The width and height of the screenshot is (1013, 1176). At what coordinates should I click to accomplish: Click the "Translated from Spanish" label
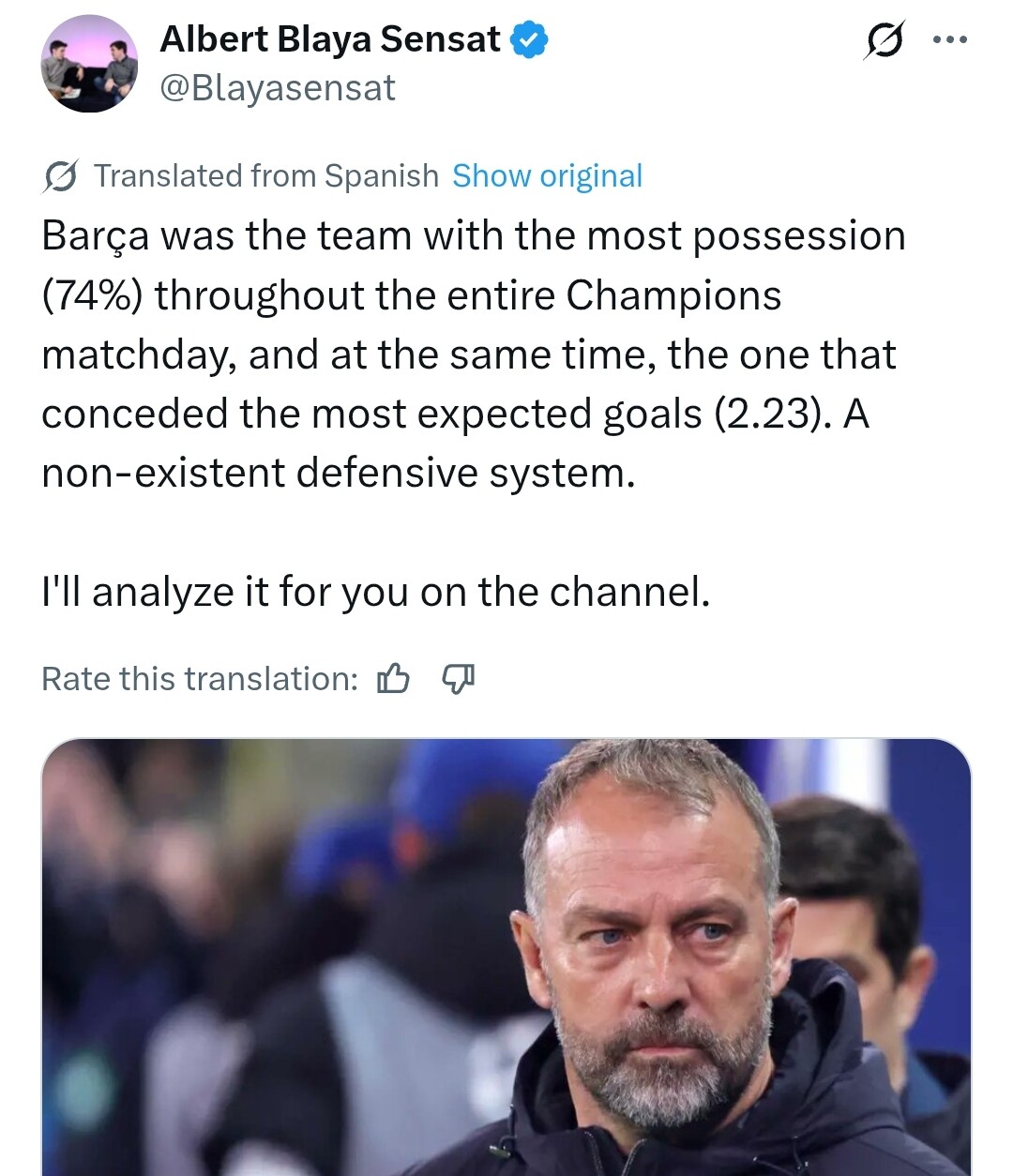(x=266, y=176)
